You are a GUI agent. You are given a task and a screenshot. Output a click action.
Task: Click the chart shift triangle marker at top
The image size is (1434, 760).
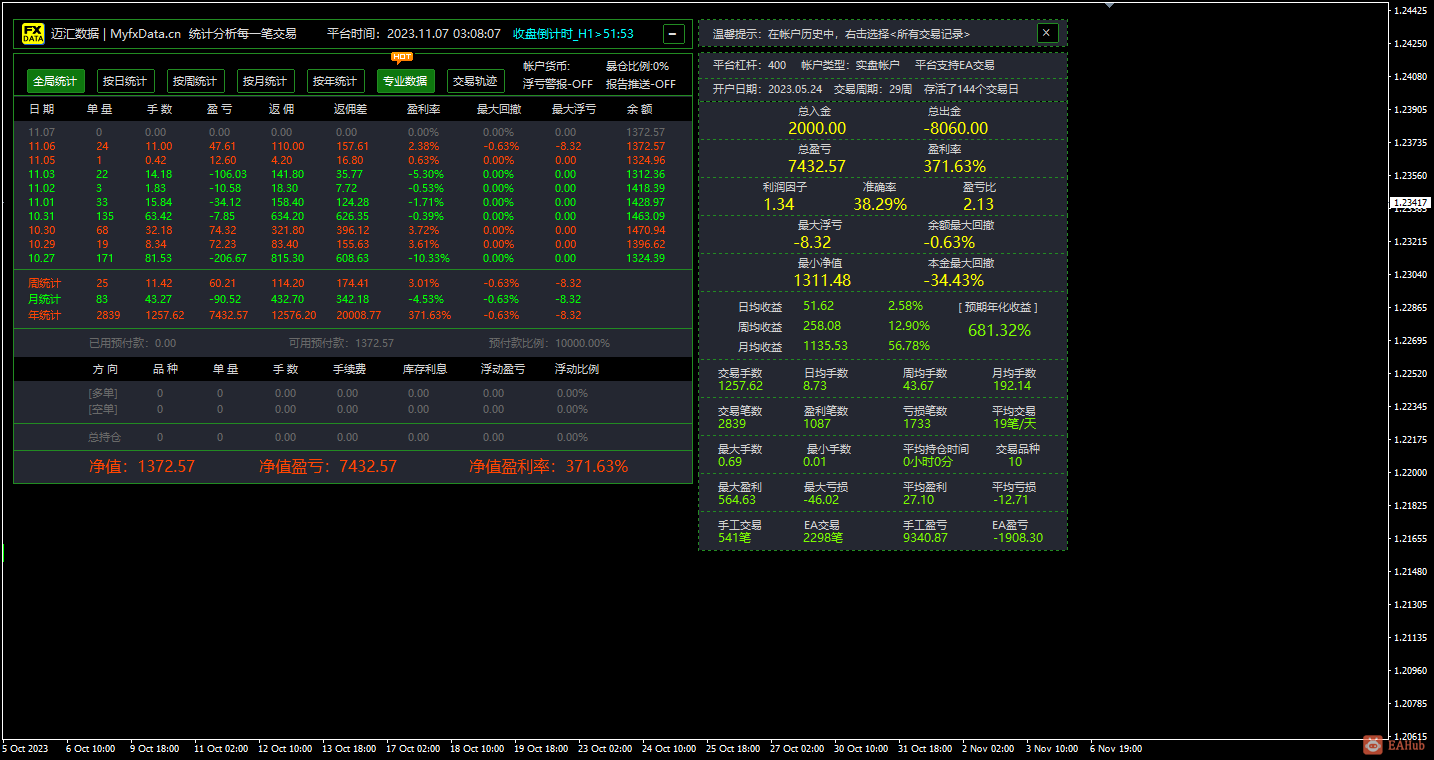click(x=1109, y=5)
